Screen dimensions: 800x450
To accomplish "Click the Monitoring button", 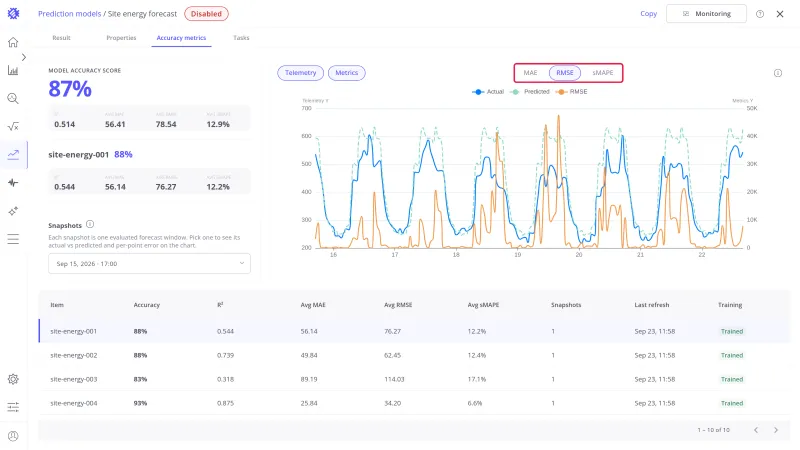I will click(x=706, y=14).
